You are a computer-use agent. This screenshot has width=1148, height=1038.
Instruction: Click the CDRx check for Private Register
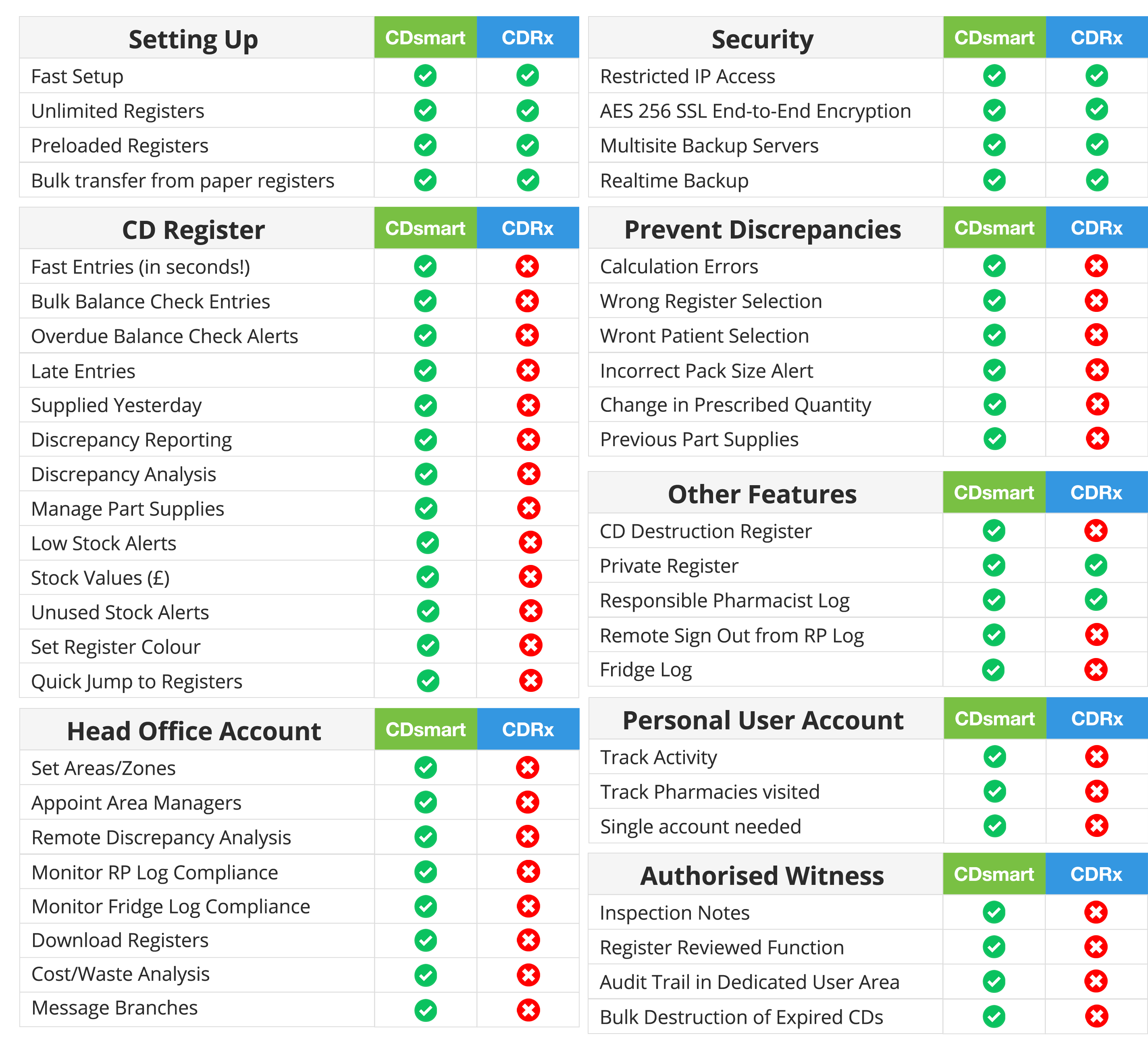1096,565
